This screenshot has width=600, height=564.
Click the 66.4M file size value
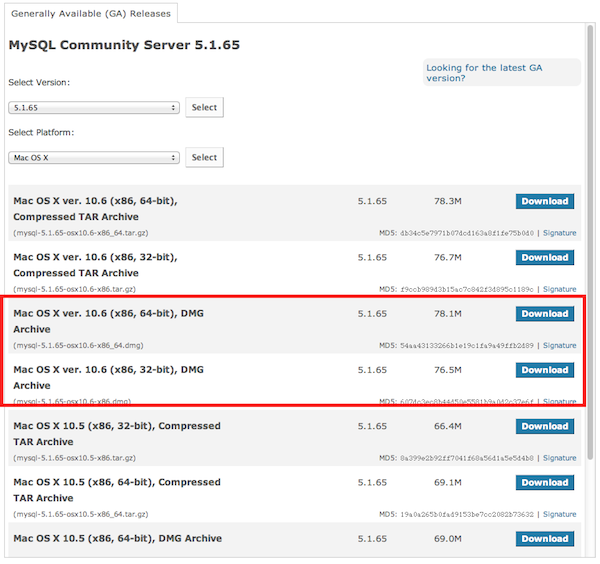[448, 426]
